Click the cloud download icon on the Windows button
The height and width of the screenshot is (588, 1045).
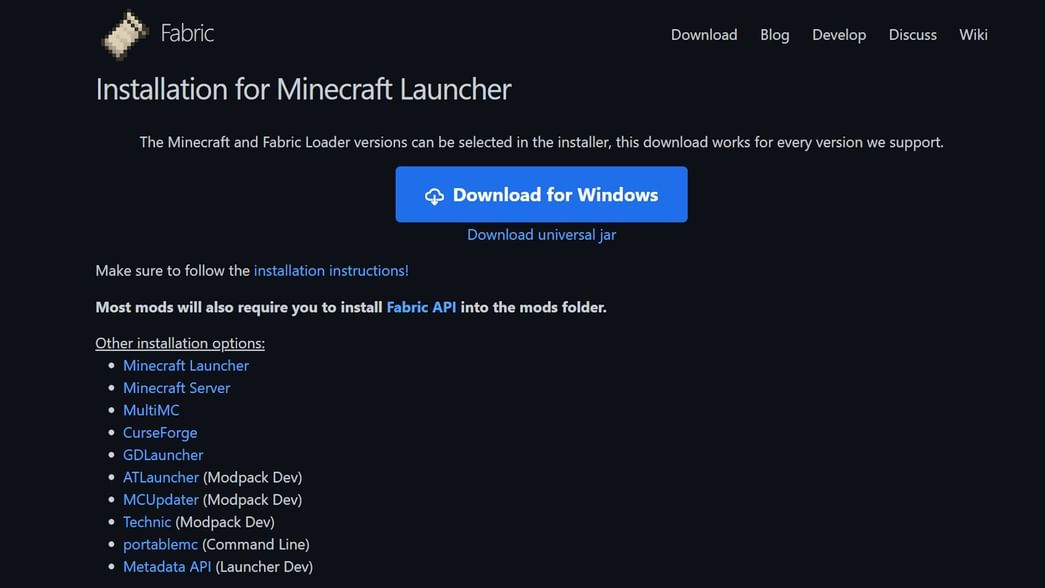pyautogui.click(x=434, y=195)
